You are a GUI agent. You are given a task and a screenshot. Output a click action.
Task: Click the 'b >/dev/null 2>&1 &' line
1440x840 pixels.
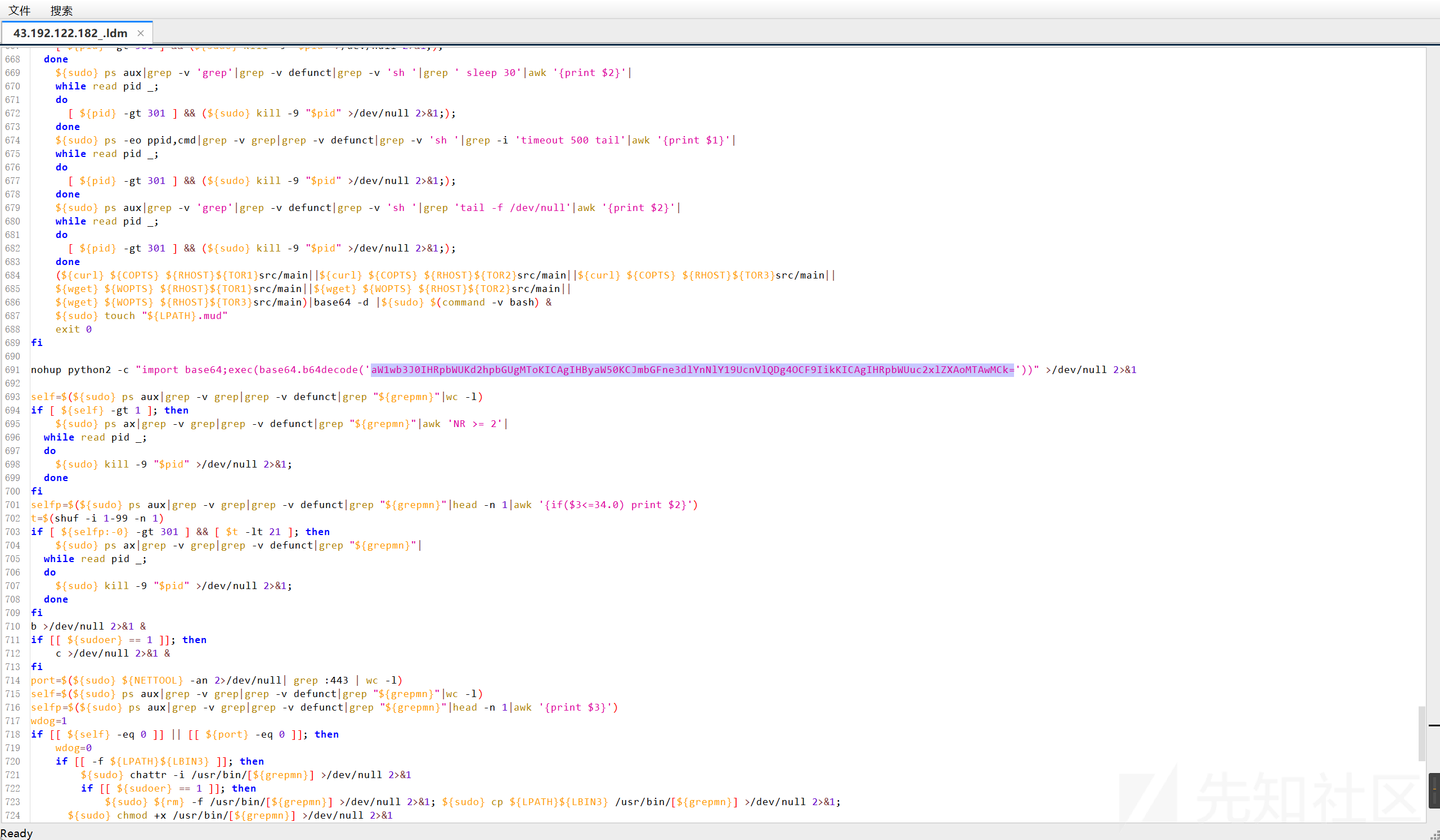[x=88, y=626]
